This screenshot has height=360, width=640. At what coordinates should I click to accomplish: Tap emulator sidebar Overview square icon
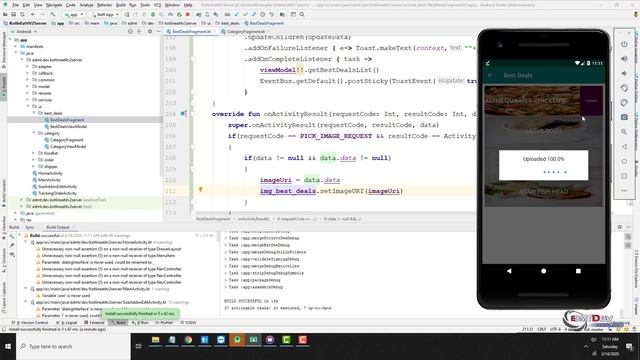[x=624, y=176]
